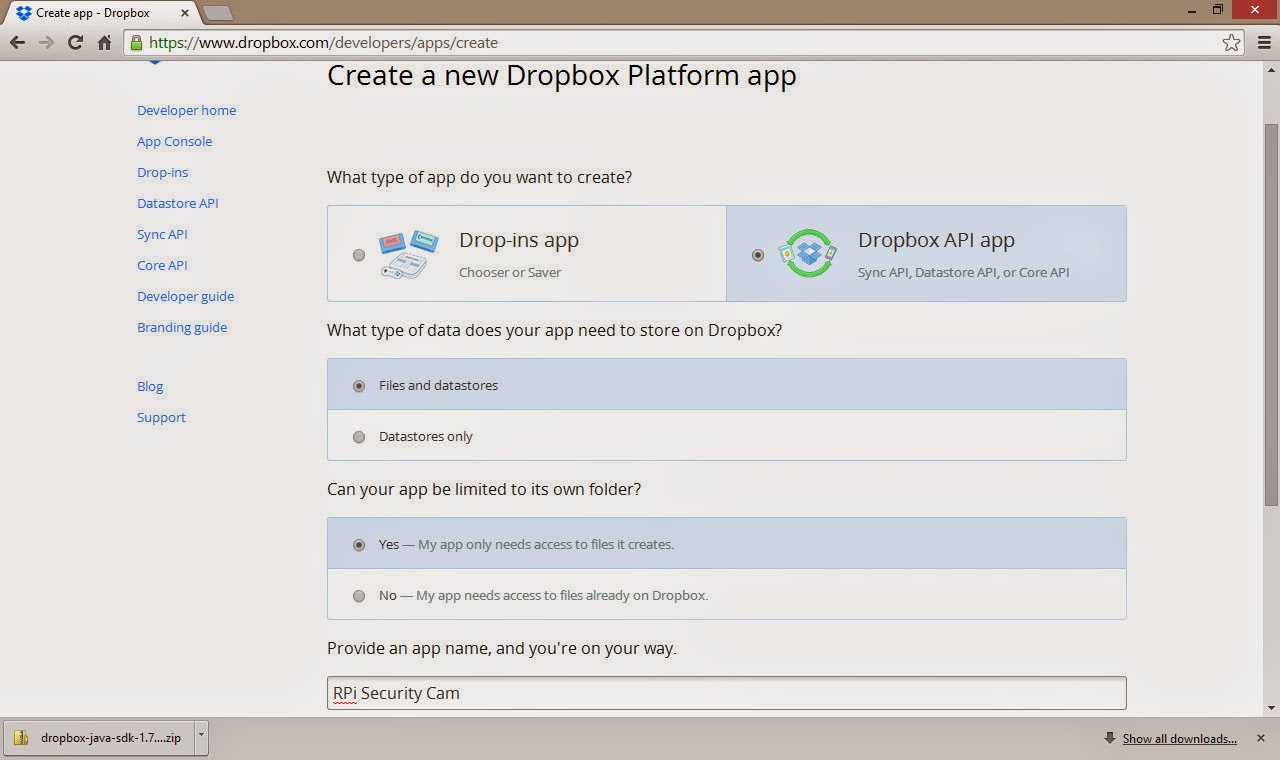Click the browser Forward arrow

point(46,42)
